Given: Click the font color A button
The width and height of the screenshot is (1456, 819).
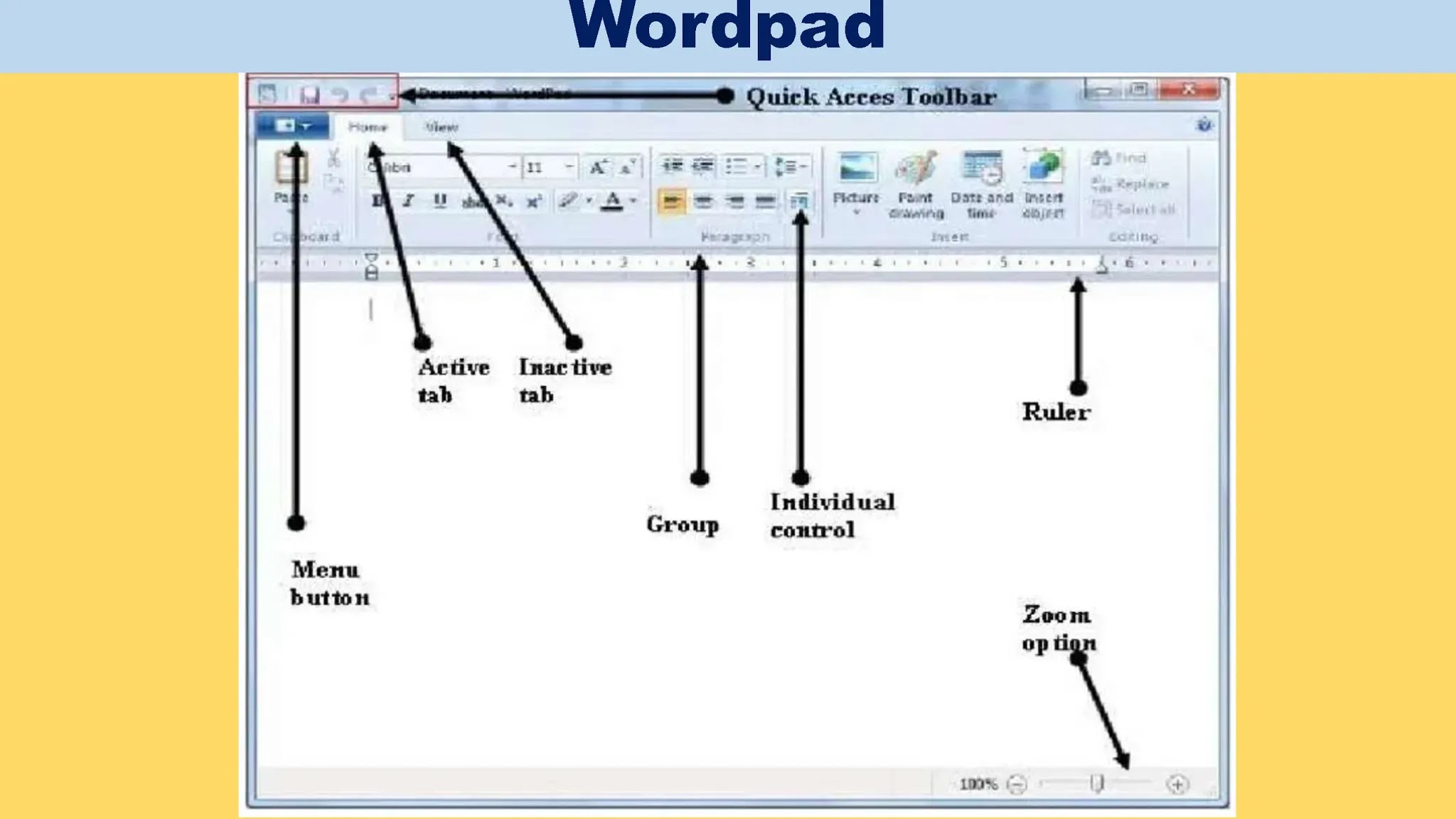Looking at the screenshot, I should (611, 201).
